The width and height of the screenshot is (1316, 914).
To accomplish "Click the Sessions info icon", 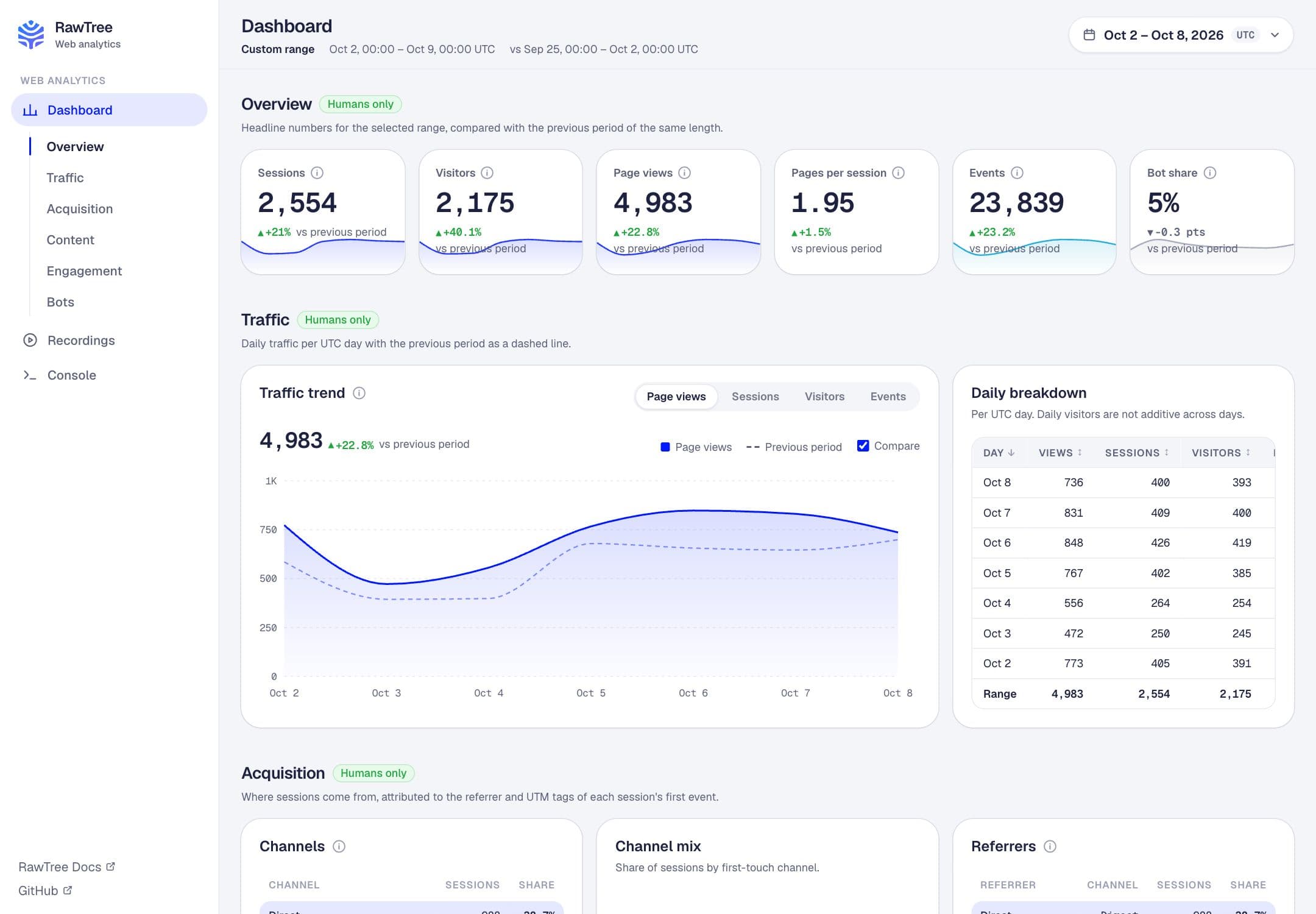I will 317,173.
